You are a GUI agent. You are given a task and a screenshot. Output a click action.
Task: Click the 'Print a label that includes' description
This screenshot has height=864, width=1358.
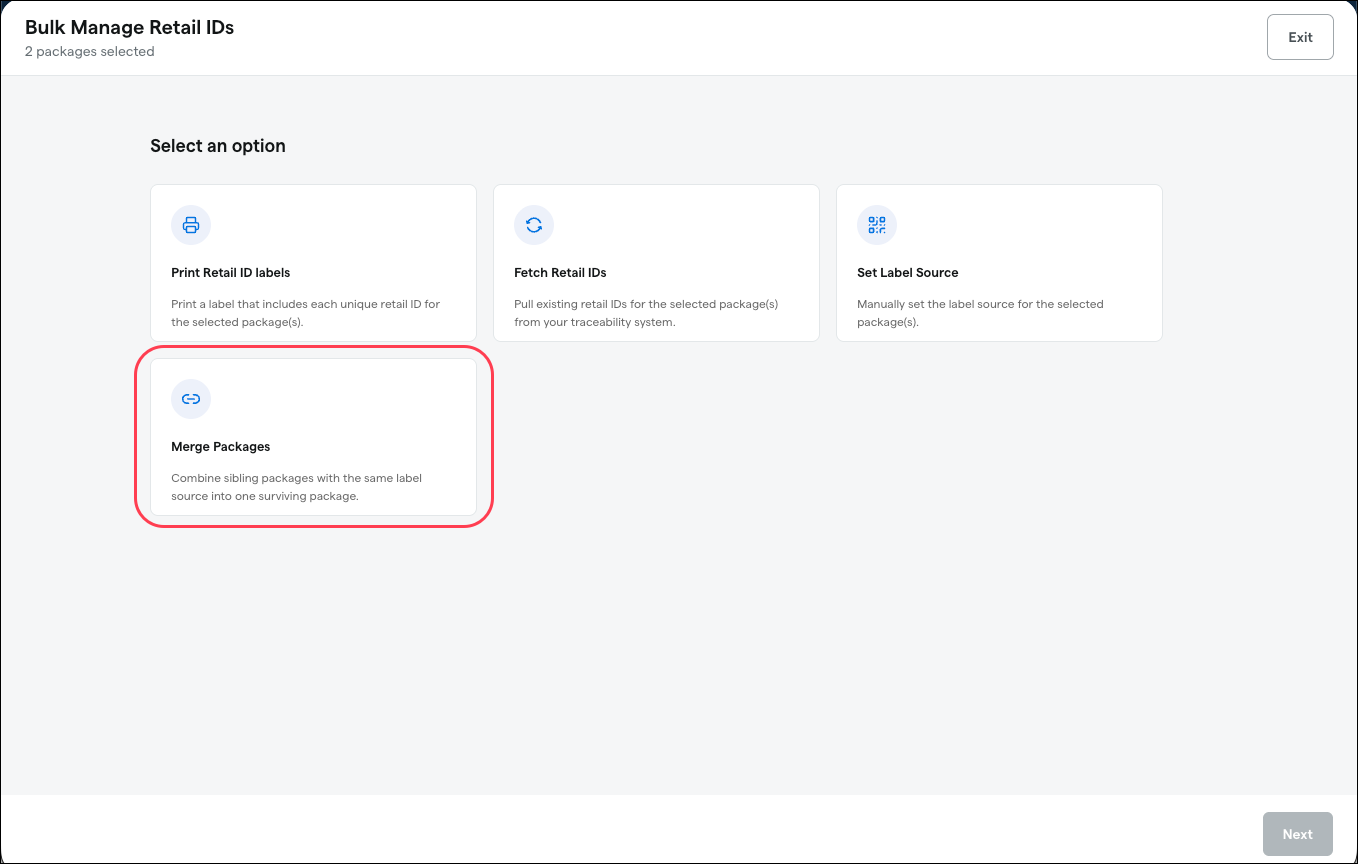pos(306,313)
